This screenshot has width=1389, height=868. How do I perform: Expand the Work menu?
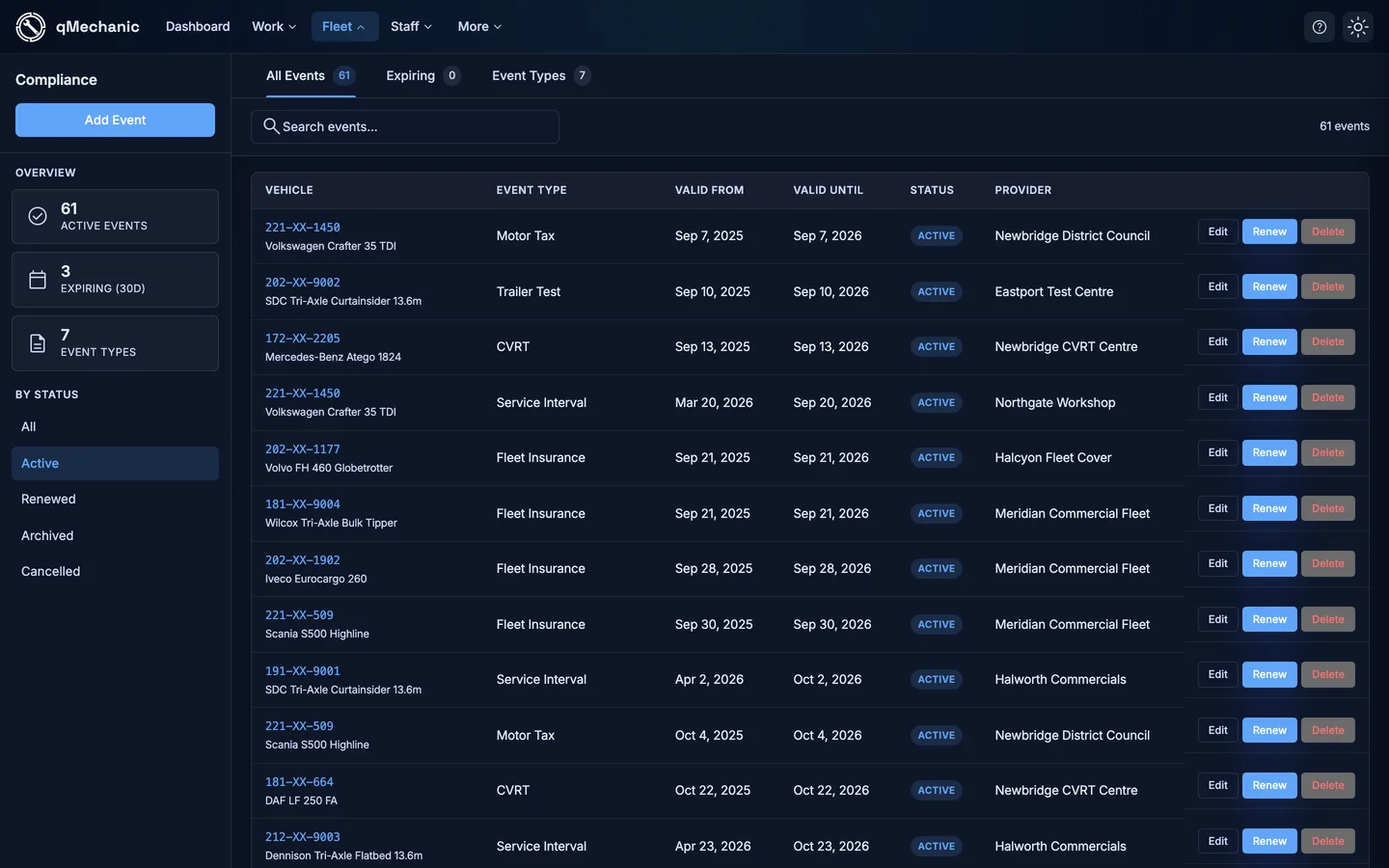tap(274, 27)
